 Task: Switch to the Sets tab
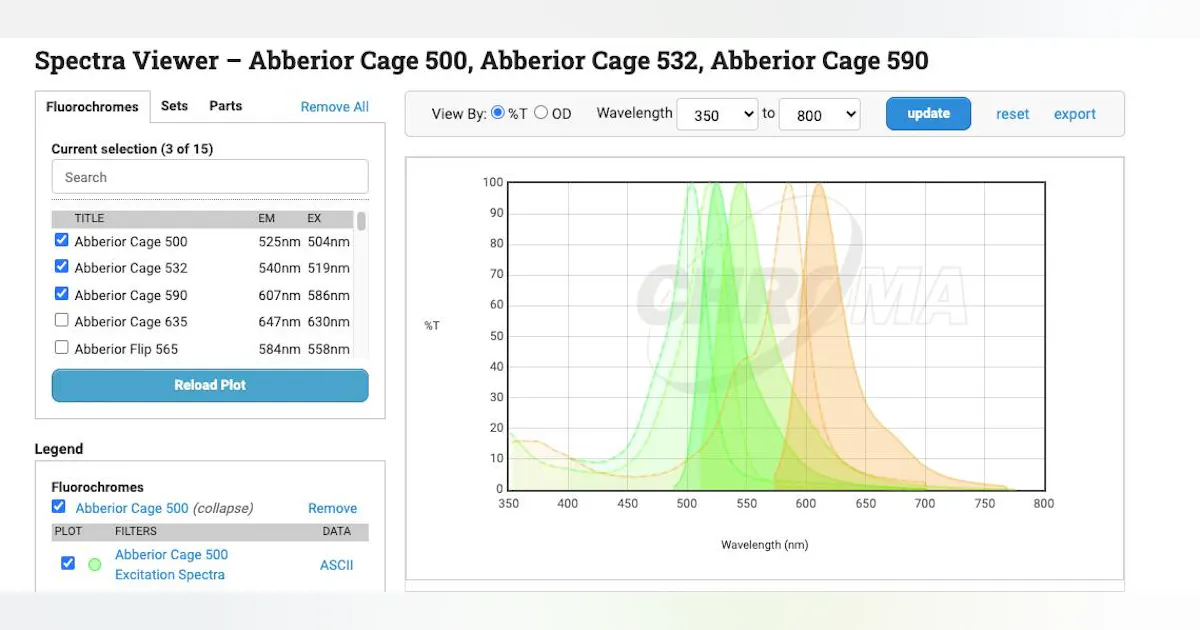174,106
